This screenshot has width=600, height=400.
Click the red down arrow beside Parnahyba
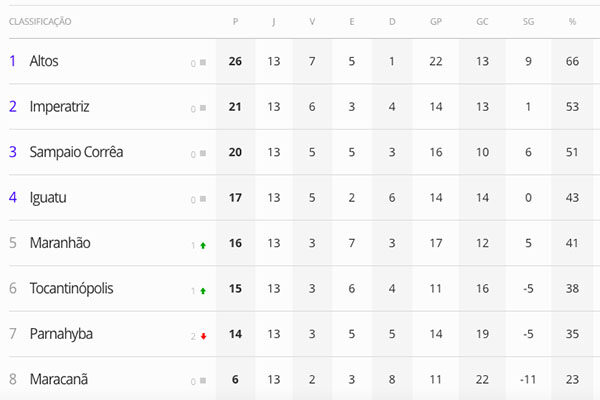(204, 336)
